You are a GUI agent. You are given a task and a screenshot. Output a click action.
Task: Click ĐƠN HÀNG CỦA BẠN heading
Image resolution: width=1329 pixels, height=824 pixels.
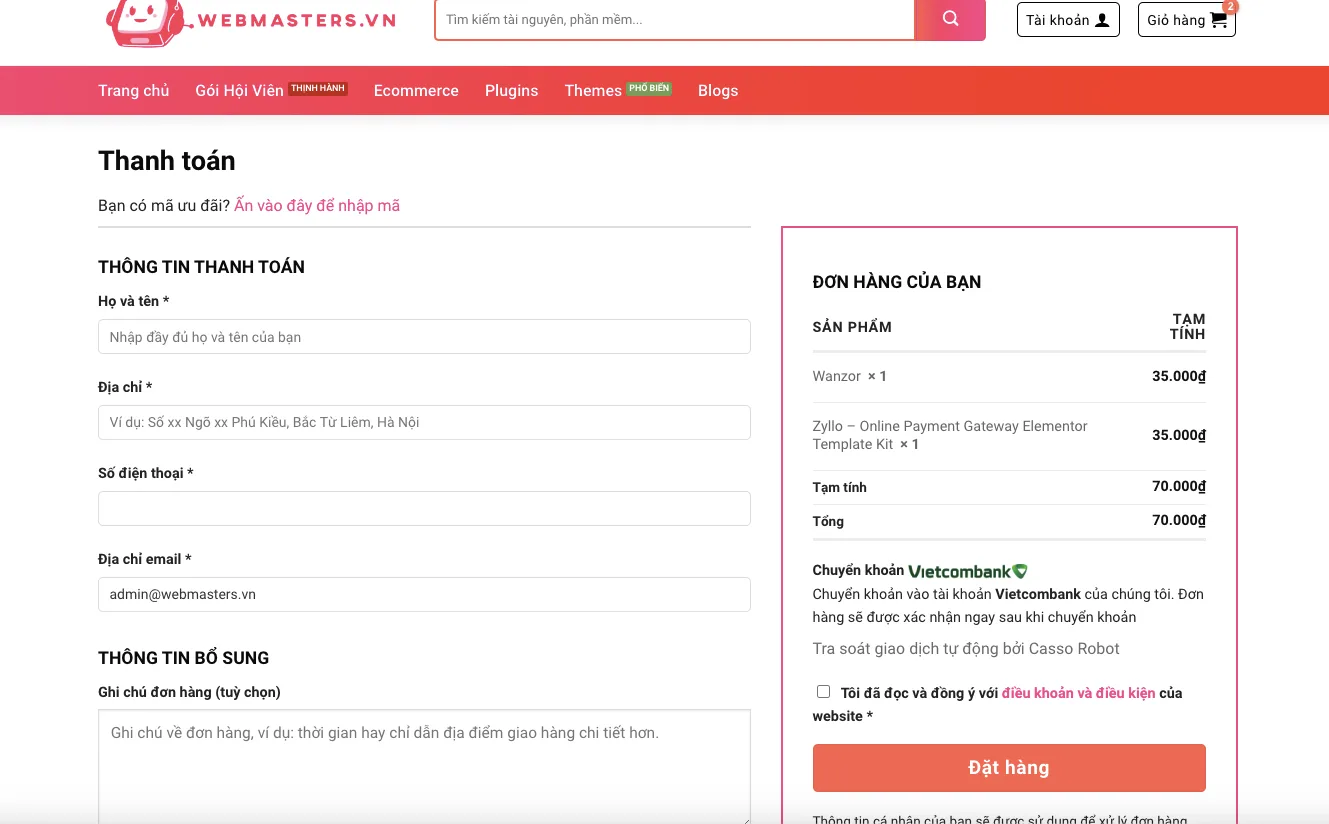click(x=897, y=282)
